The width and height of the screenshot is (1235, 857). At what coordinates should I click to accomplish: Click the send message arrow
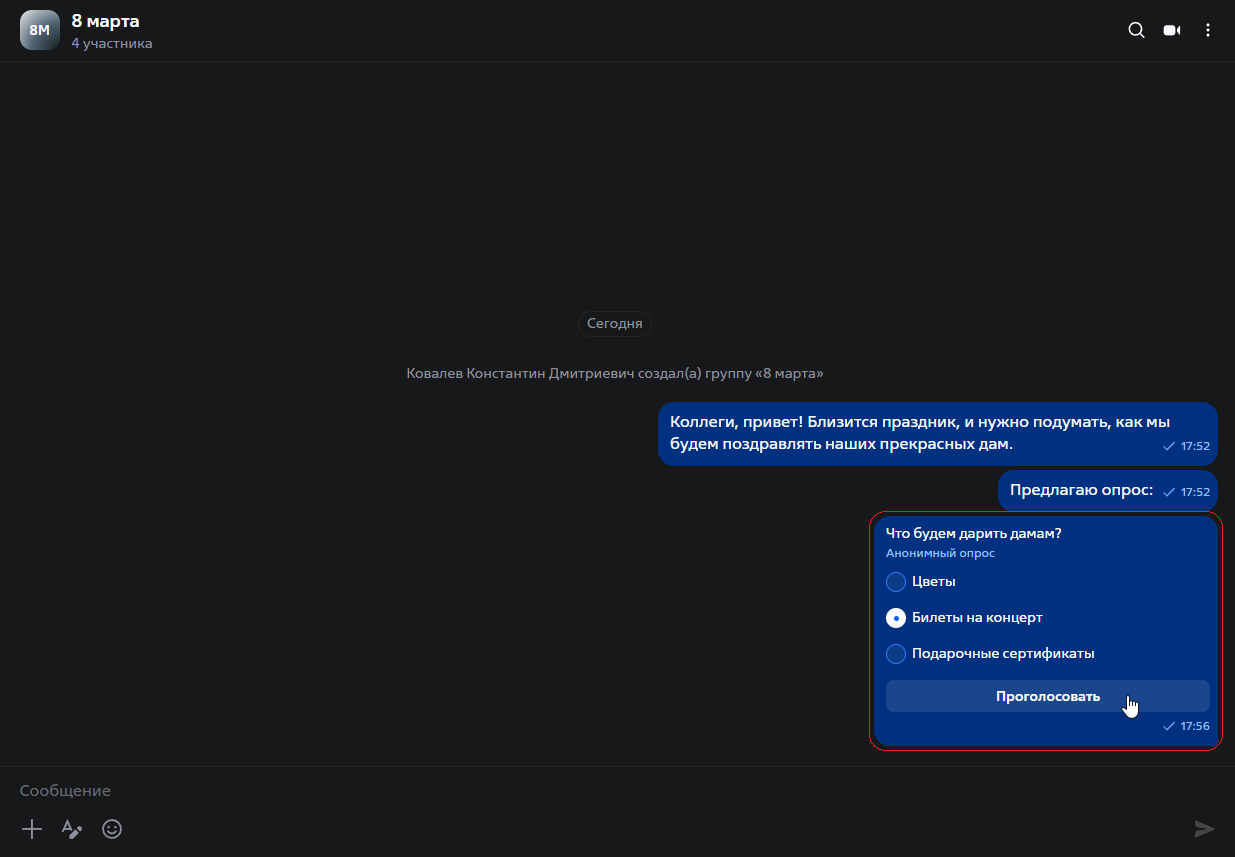[1204, 828]
